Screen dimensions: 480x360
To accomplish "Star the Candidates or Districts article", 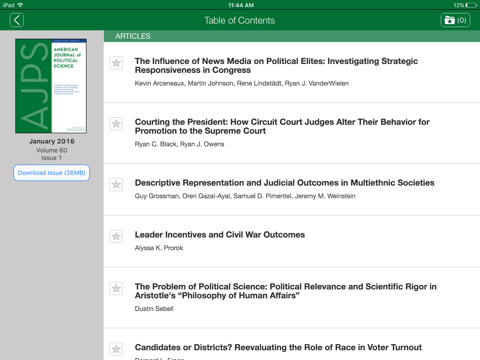I will (x=116, y=349).
